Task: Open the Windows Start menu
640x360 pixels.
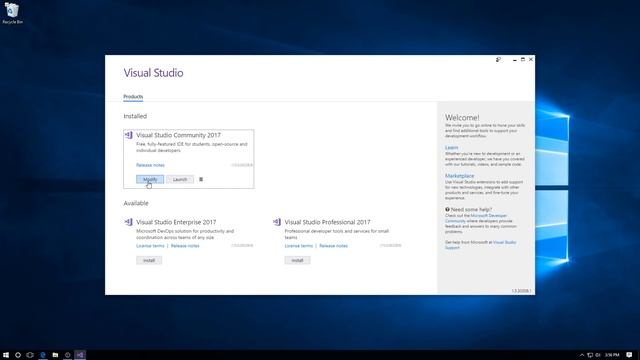Action: coord(6,355)
